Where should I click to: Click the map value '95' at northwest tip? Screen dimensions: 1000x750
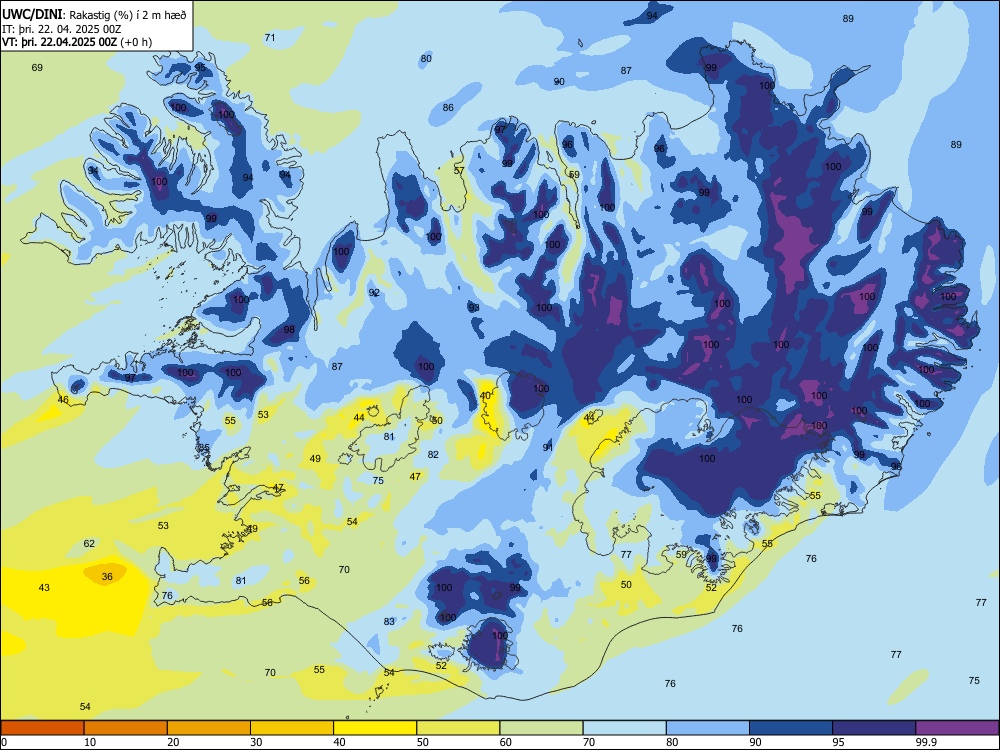tap(200, 67)
